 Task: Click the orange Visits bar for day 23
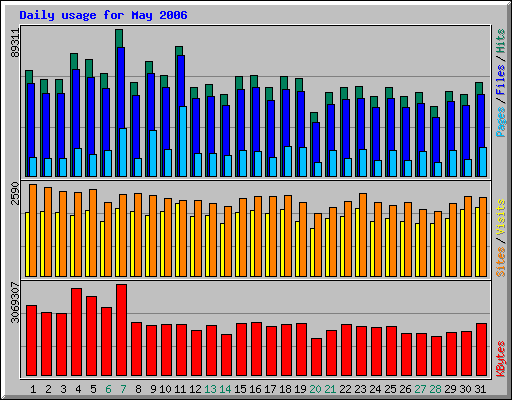point(363,235)
